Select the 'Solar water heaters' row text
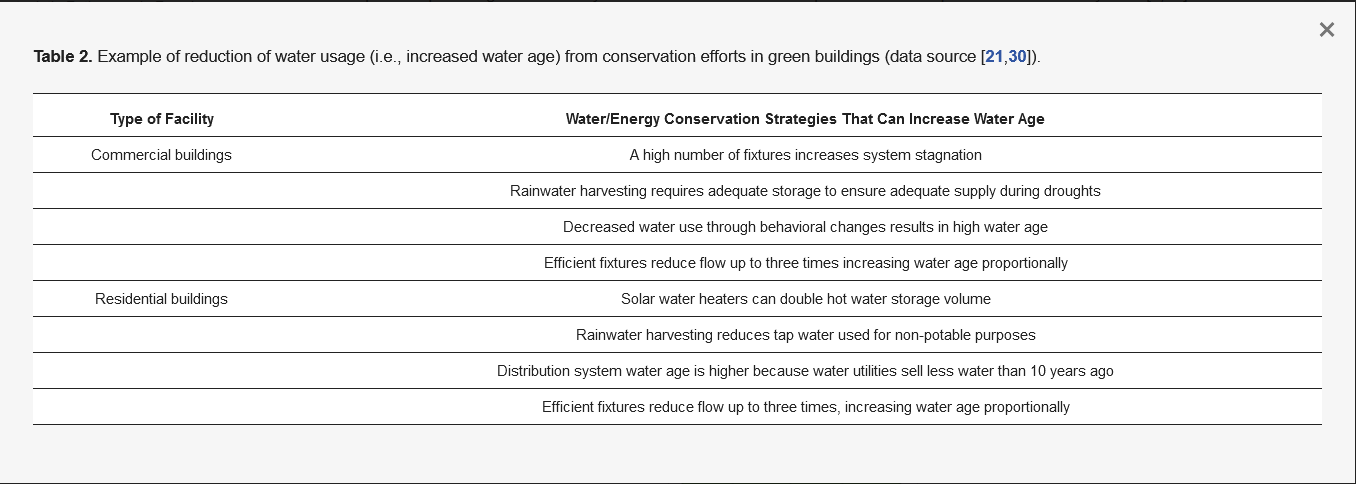 pyautogui.click(x=805, y=299)
